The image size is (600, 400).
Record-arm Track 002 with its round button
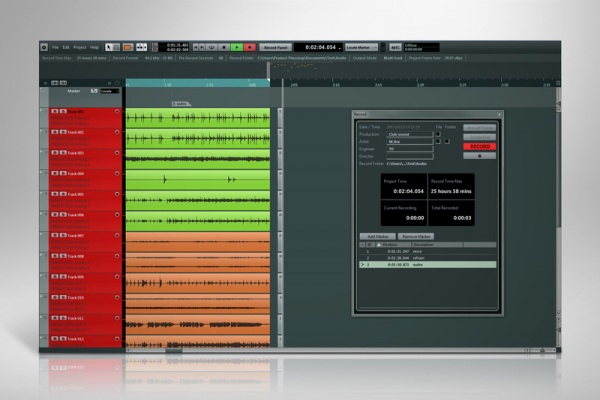pos(117,132)
